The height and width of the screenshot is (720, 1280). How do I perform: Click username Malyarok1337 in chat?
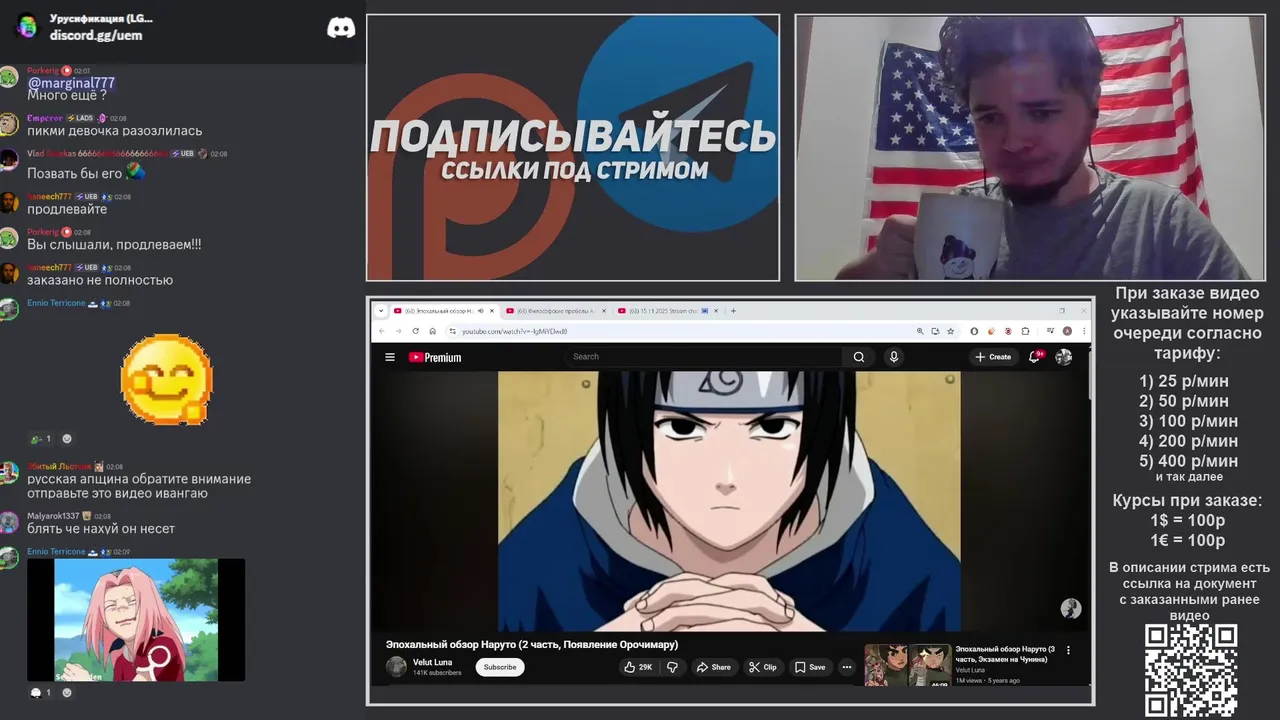(53, 516)
